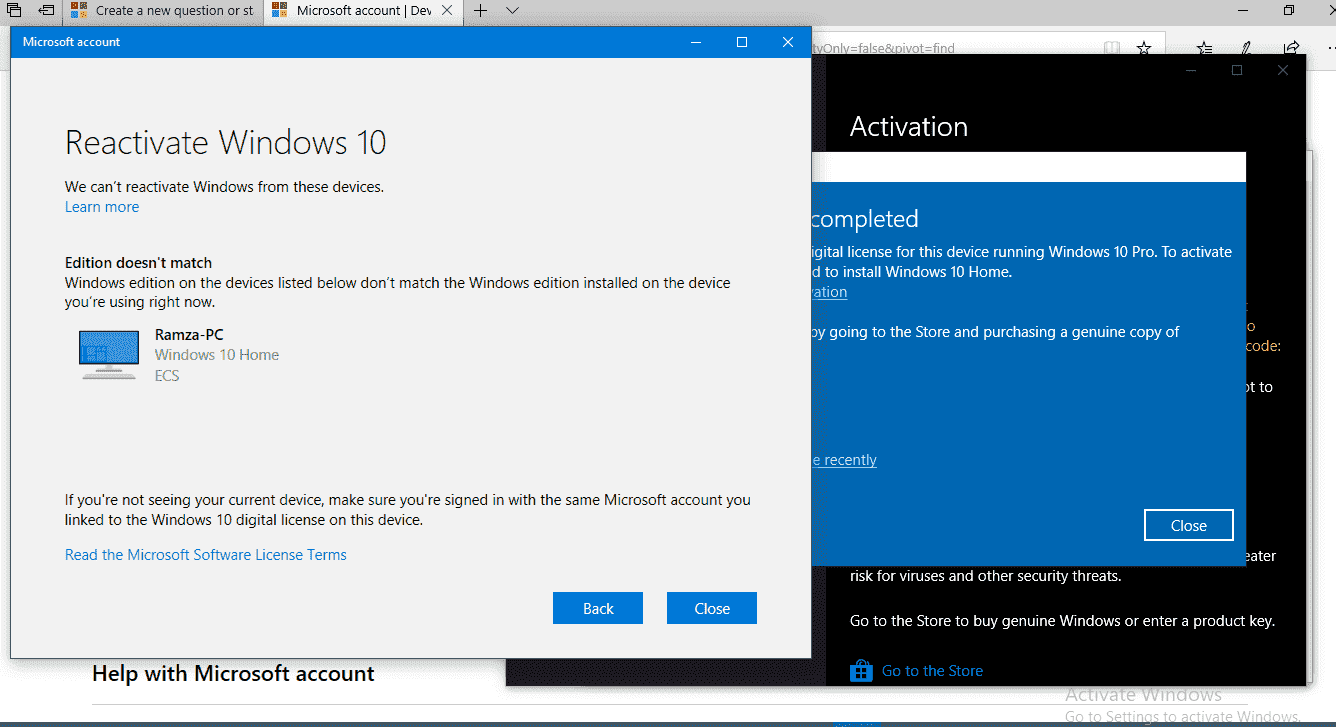Image resolution: width=1336 pixels, height=727 pixels.
Task: Expand the tab preview chevron in Edge
Action: (512, 11)
